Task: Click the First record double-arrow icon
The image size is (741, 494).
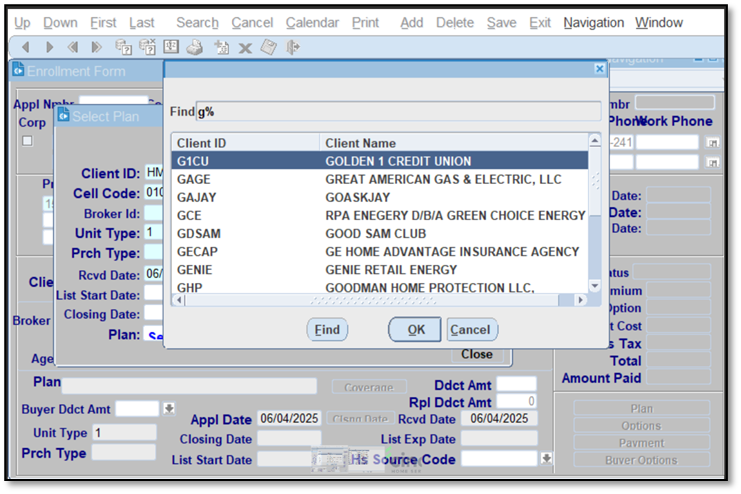Action: click(72, 47)
